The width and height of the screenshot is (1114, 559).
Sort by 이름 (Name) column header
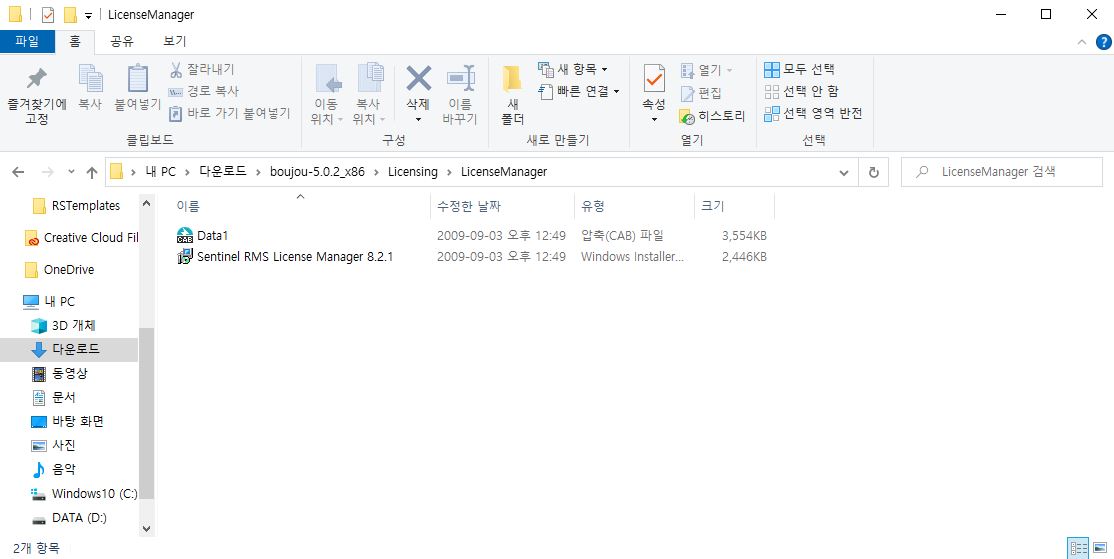click(x=188, y=206)
